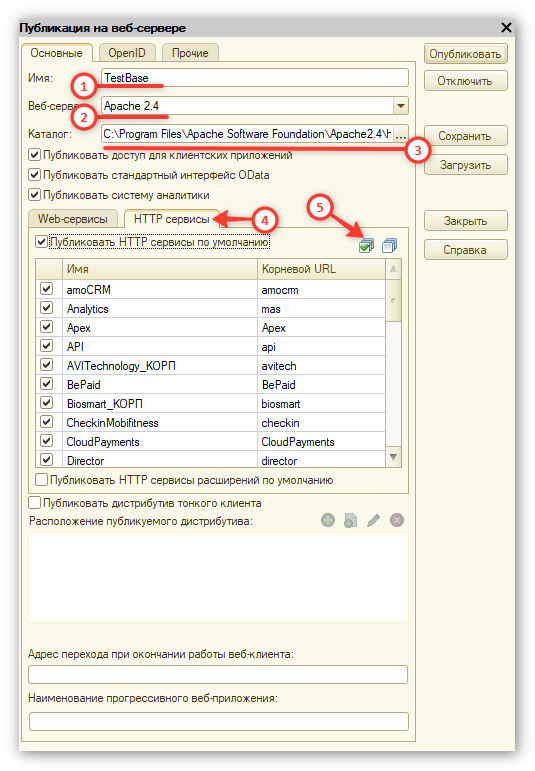Screen dimensions: 535x771
Task: Expand the web server Apache 2.4 dropdown
Action: pyautogui.click(x=401, y=106)
